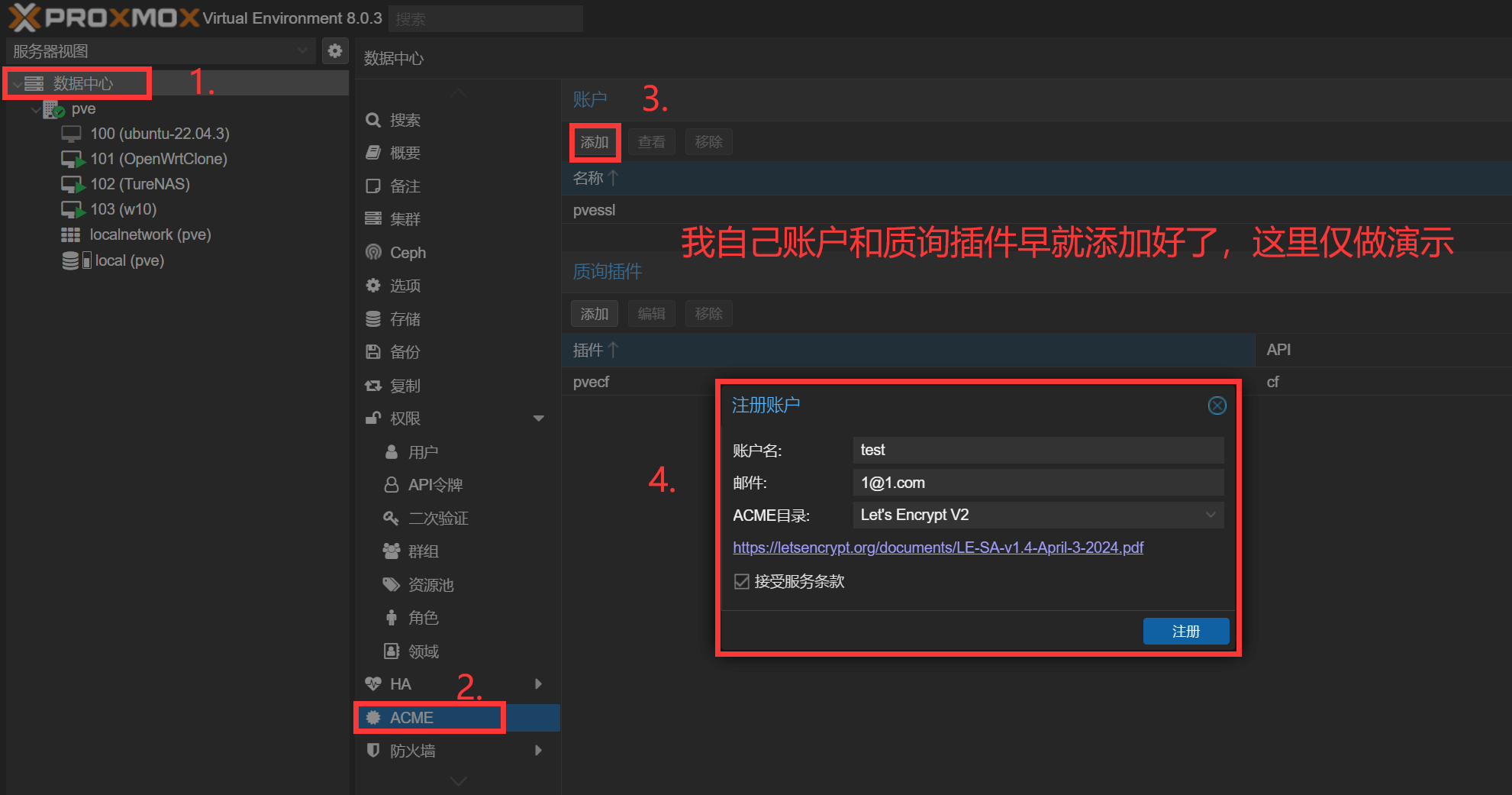Click the Ceph icon in the sidebar
This screenshot has width=1512, height=795.
373,252
